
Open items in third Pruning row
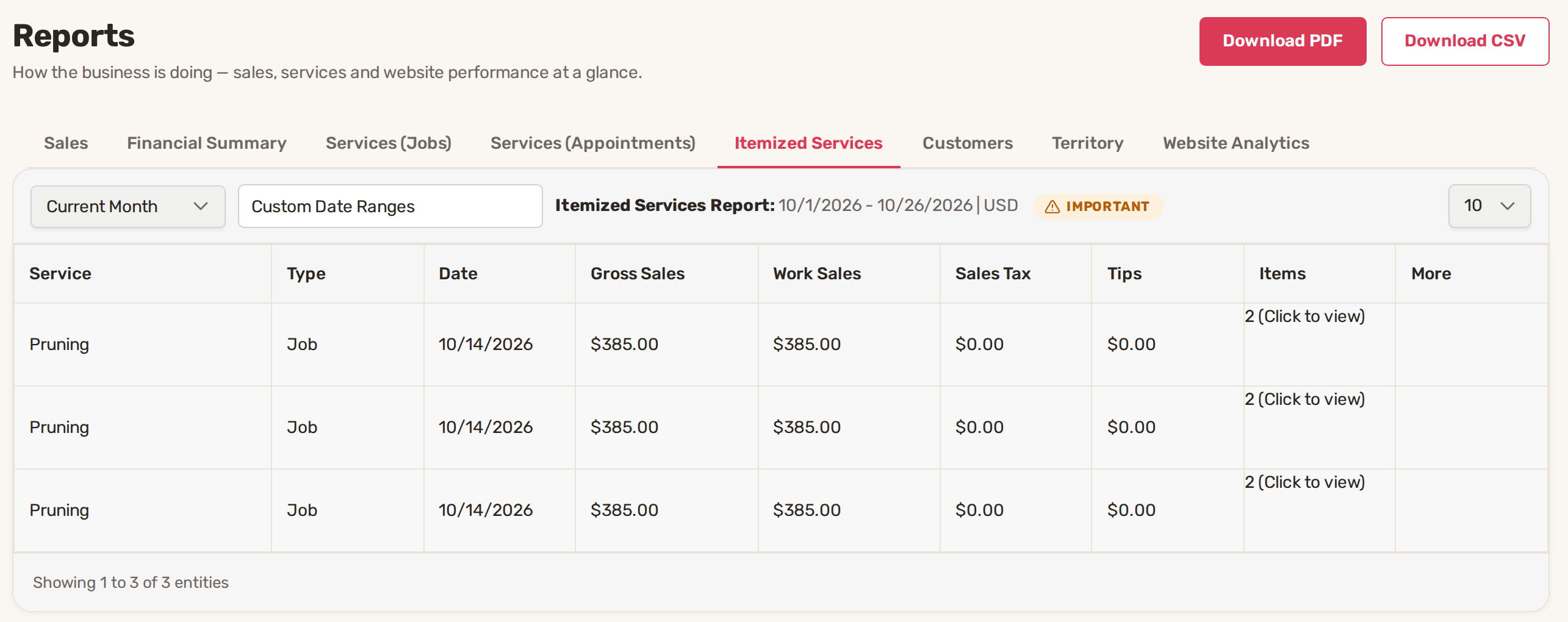(x=1304, y=482)
